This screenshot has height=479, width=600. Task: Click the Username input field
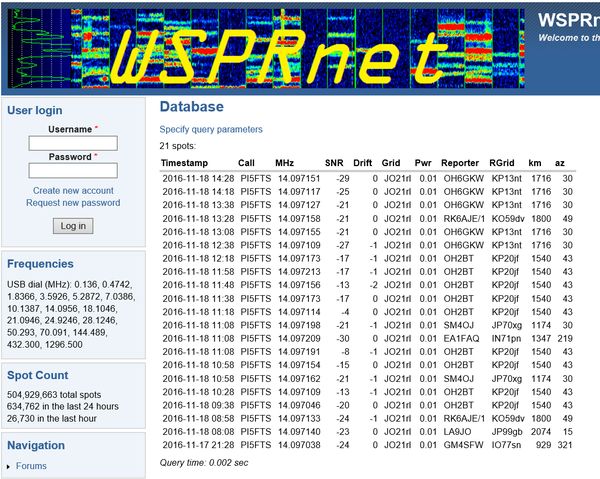click(x=73, y=144)
